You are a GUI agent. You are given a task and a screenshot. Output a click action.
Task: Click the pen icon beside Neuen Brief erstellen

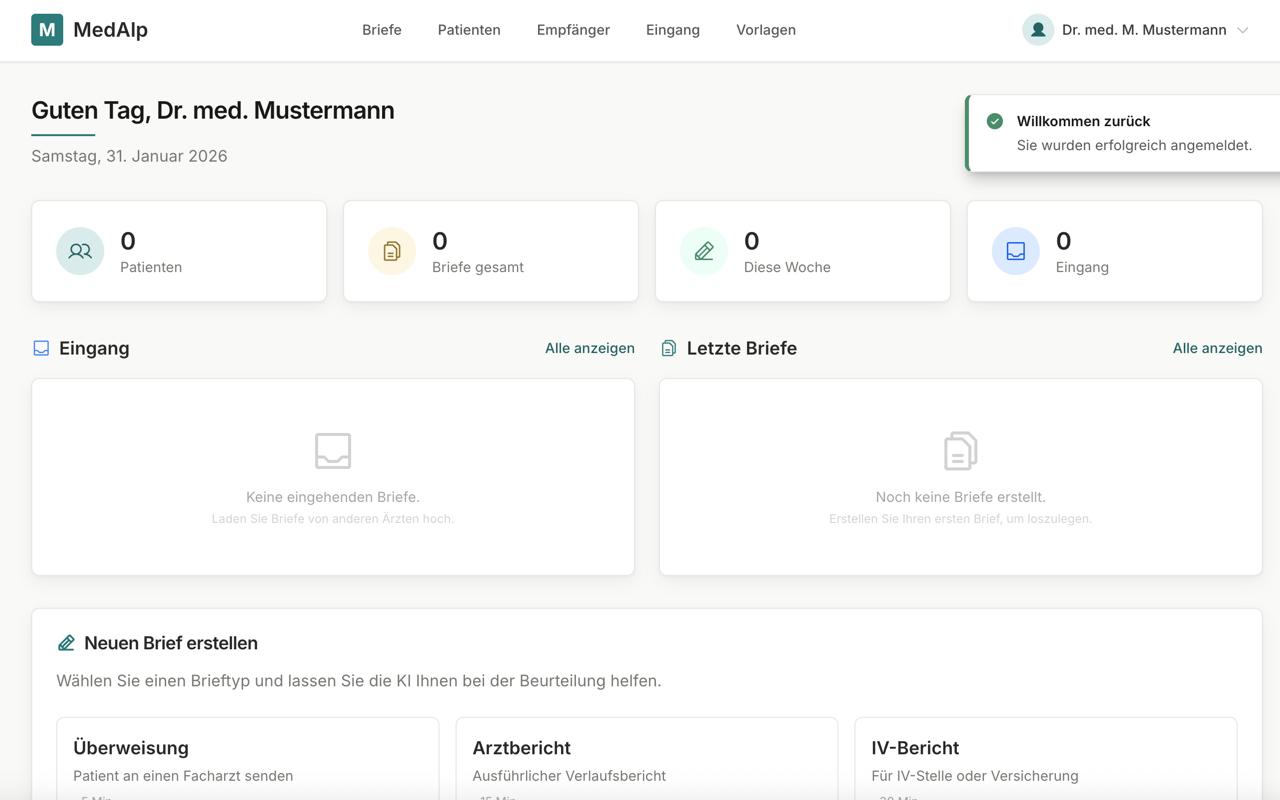click(66, 642)
